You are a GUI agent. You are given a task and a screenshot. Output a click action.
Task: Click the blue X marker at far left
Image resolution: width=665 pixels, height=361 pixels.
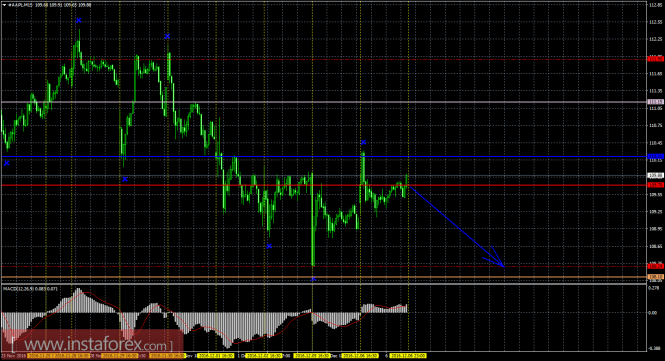[x=6, y=163]
